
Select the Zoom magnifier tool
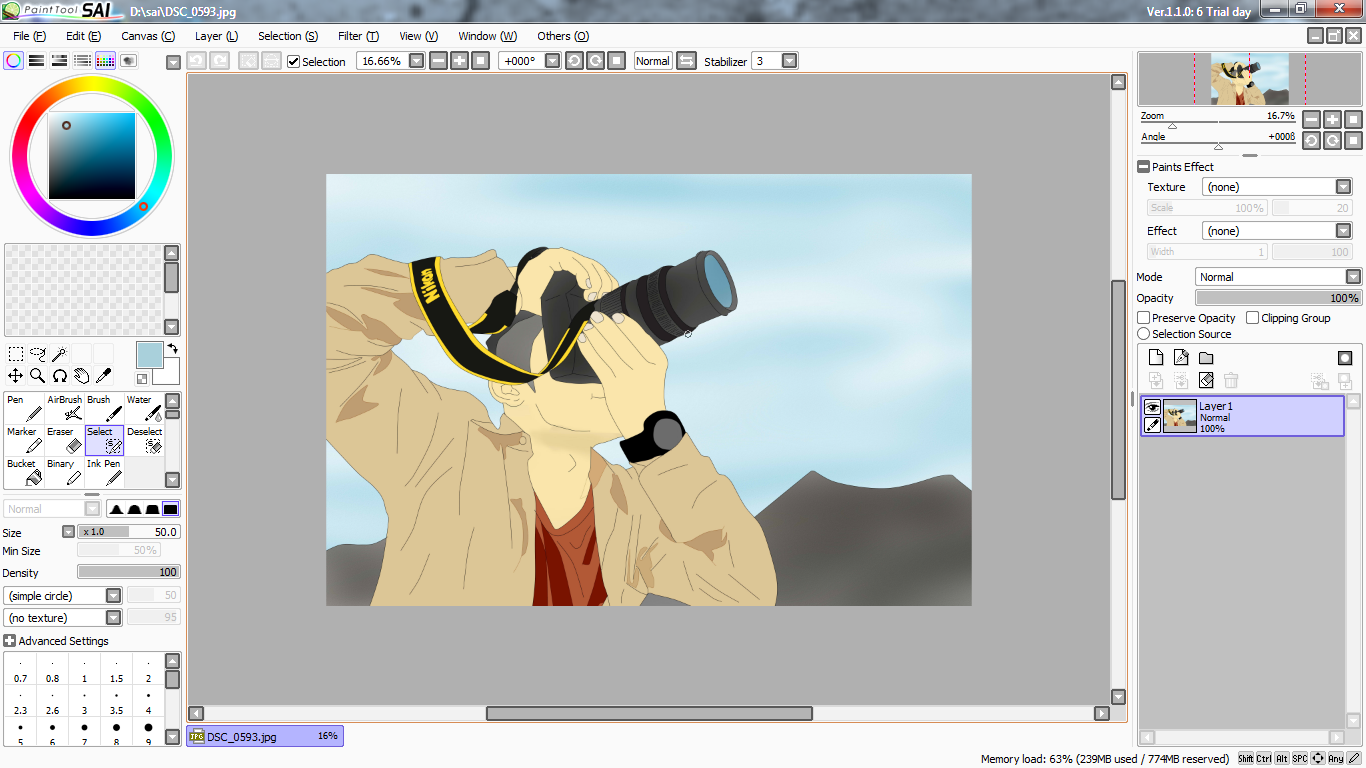tap(36, 375)
